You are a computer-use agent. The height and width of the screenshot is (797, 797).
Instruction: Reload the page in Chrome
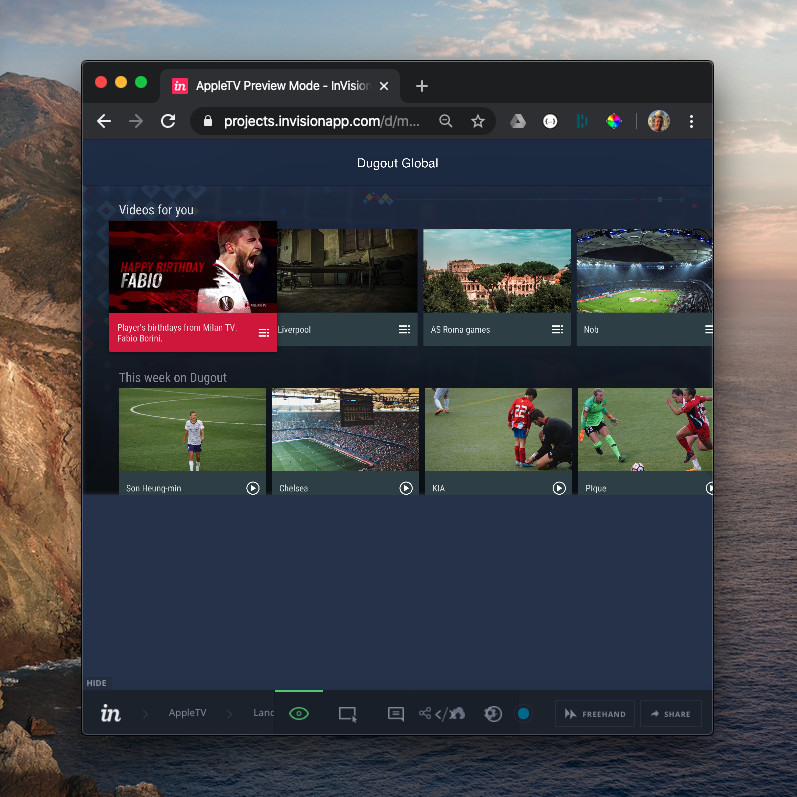pyautogui.click(x=168, y=121)
